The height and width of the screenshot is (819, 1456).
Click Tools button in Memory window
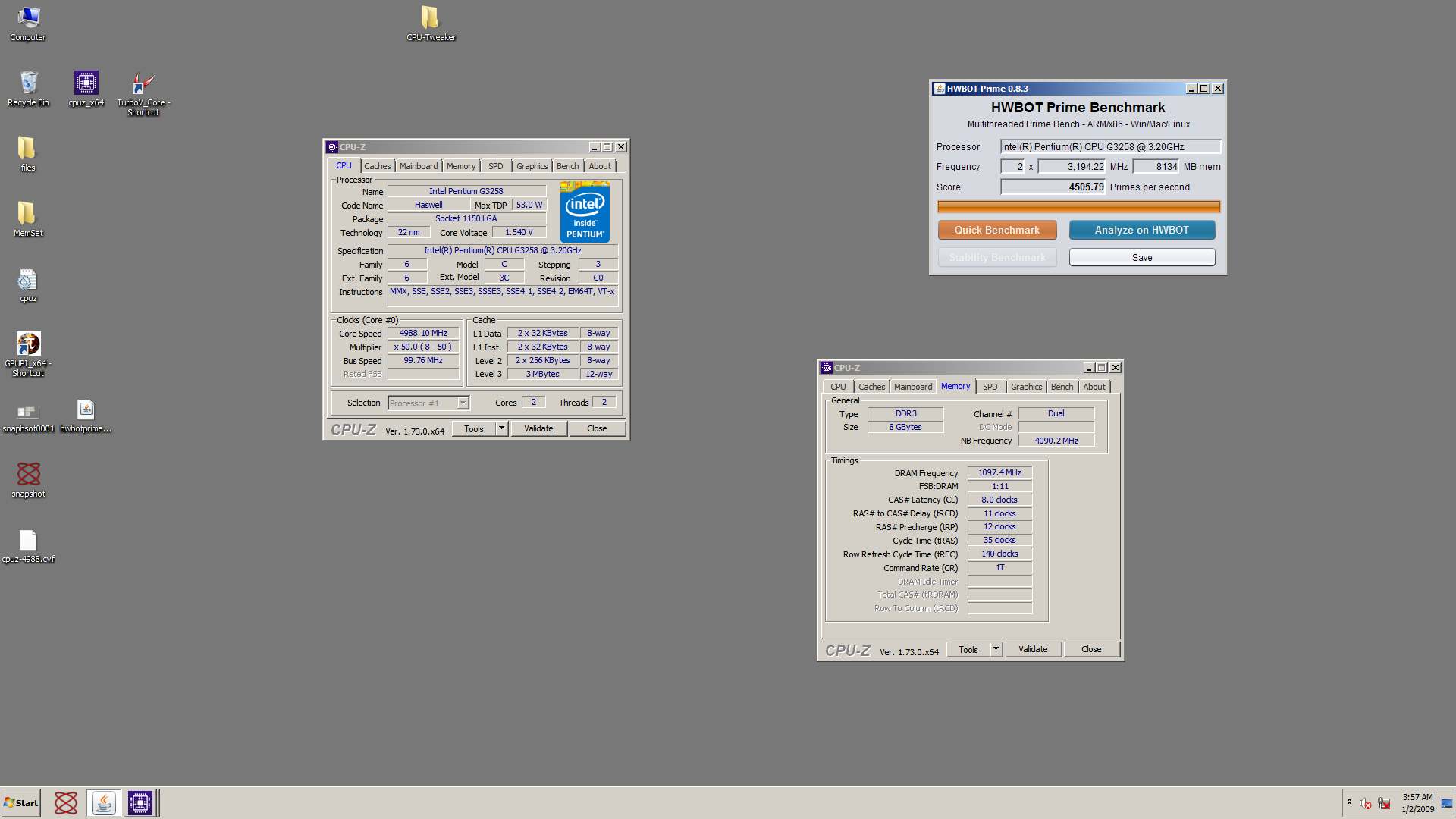(968, 649)
